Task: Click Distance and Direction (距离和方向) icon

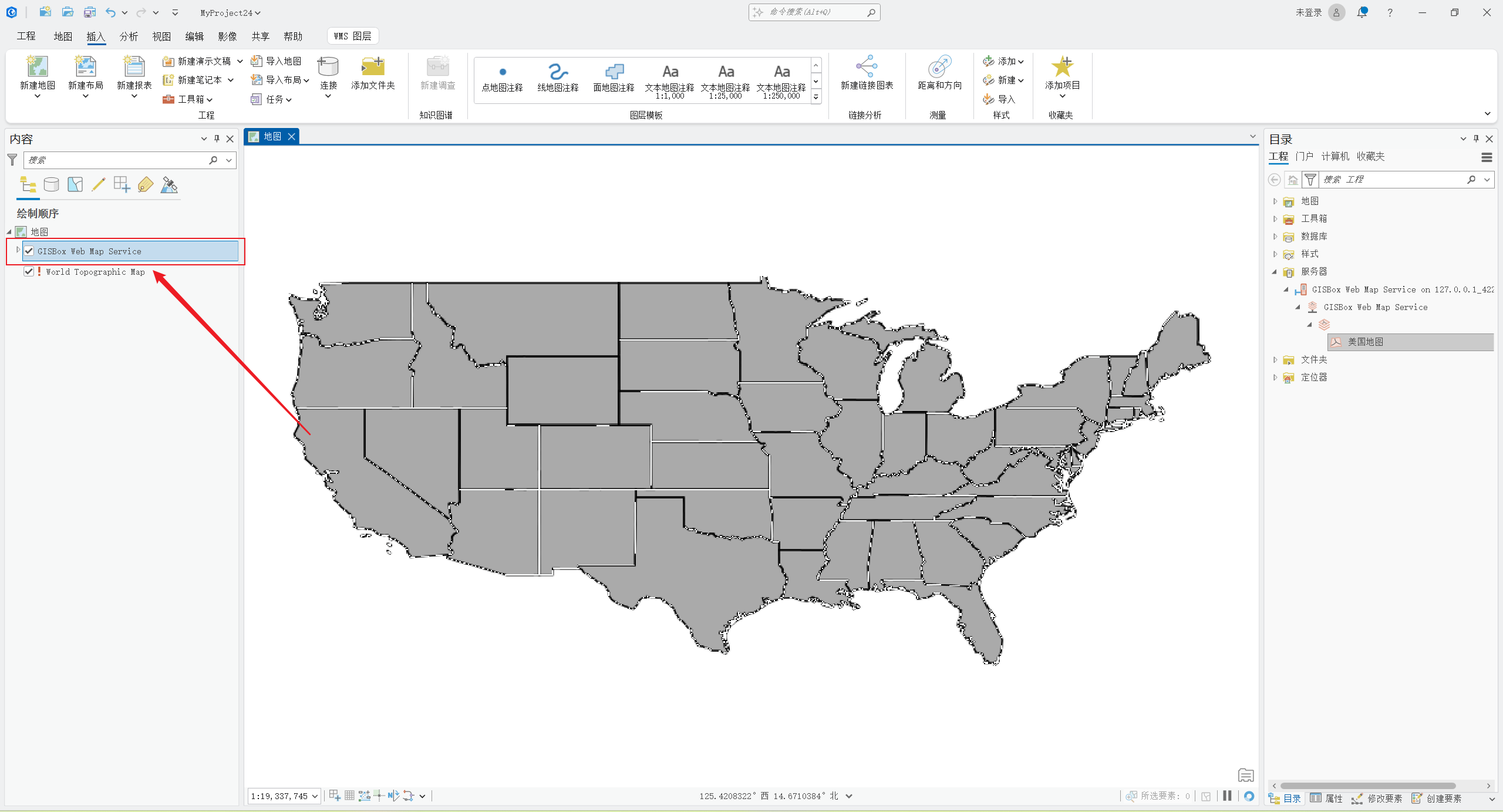Action: coord(939,67)
